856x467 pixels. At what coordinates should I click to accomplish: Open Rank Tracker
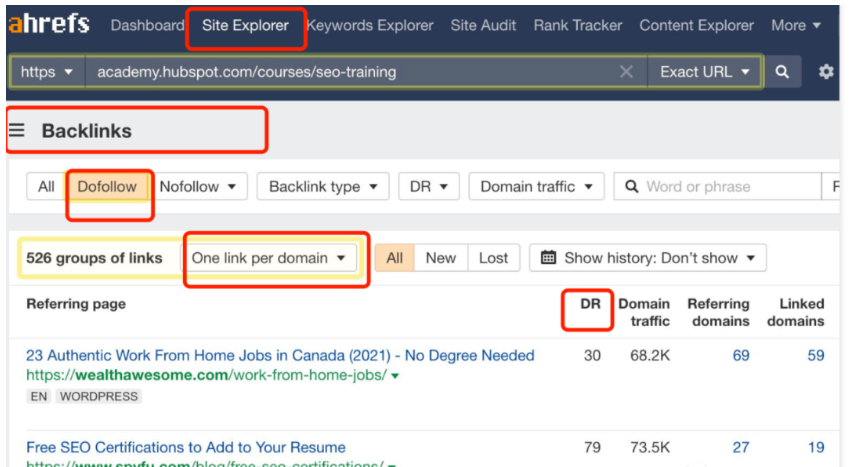(x=578, y=25)
